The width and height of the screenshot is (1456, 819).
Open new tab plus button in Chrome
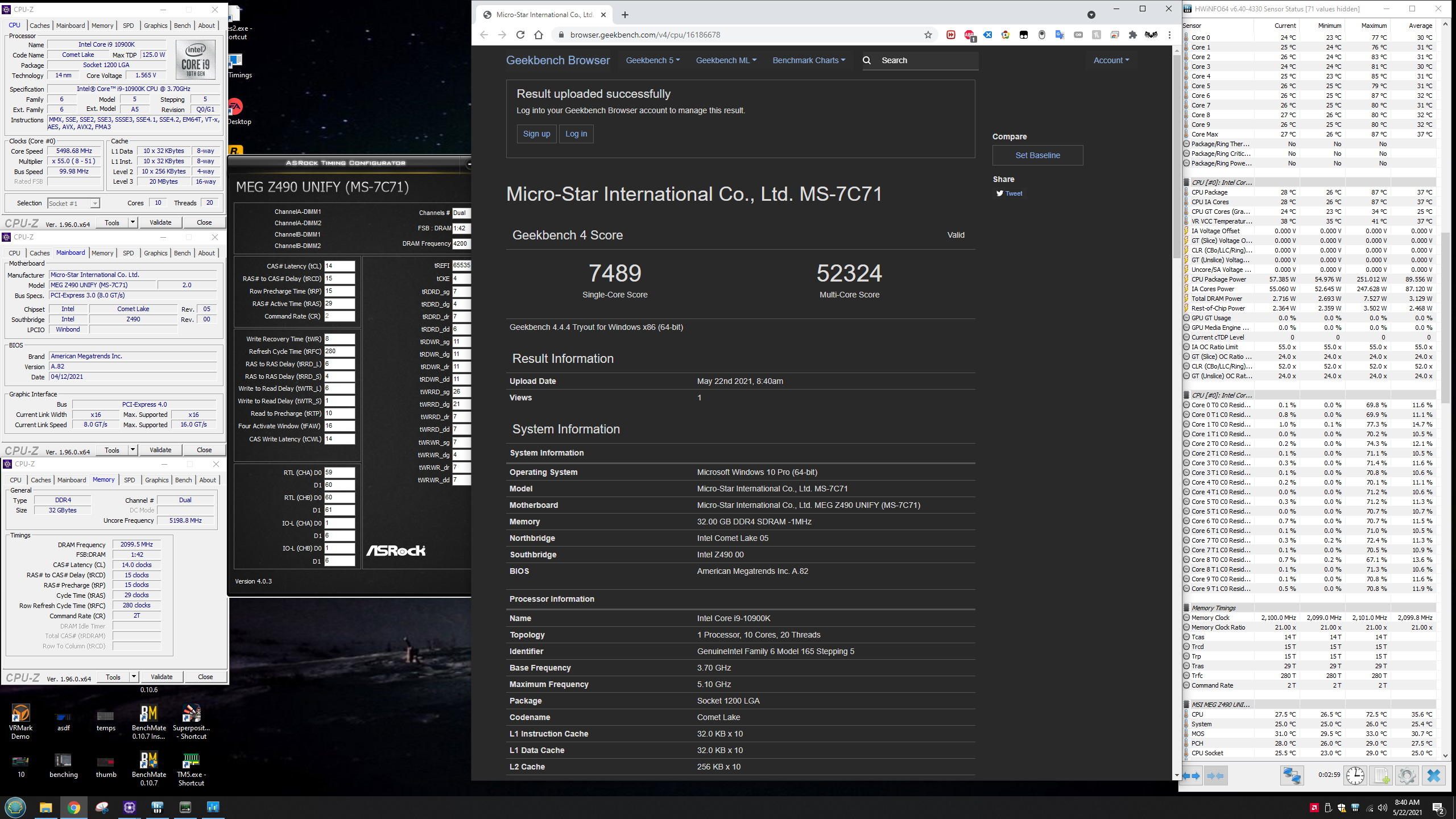coord(624,15)
